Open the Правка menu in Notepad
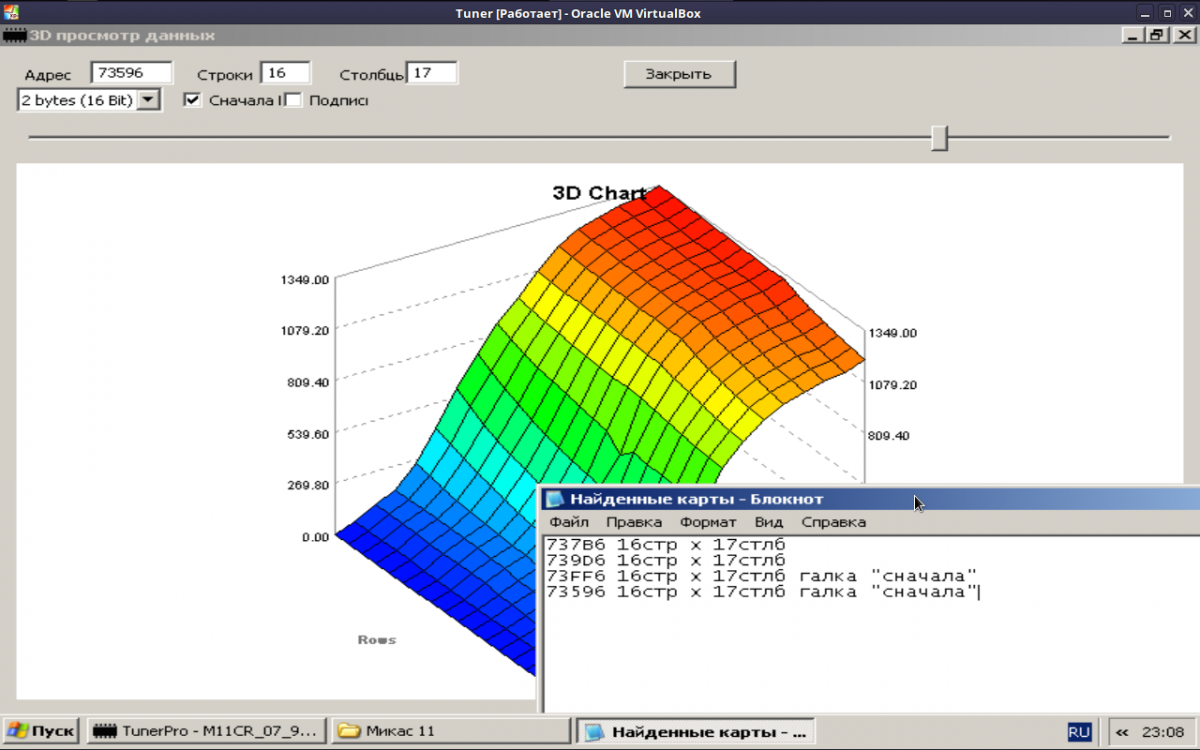This screenshot has width=1200, height=750. coord(634,522)
